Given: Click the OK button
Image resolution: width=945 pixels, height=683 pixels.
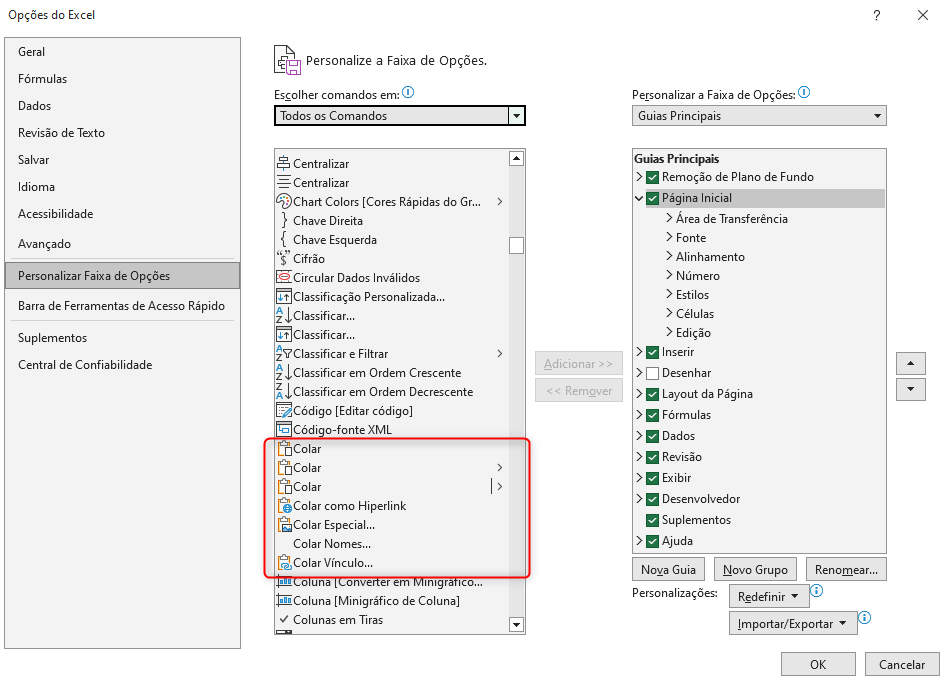Looking at the screenshot, I should pos(818,664).
